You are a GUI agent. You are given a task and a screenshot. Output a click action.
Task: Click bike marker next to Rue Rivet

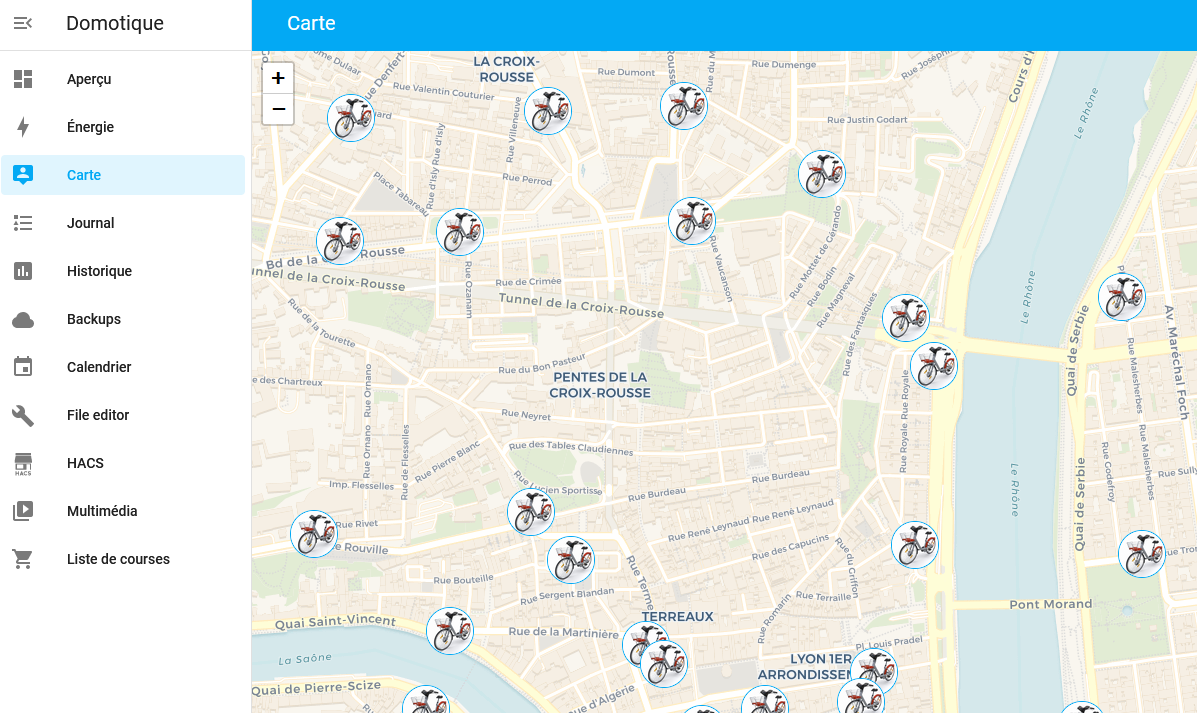tap(315, 534)
